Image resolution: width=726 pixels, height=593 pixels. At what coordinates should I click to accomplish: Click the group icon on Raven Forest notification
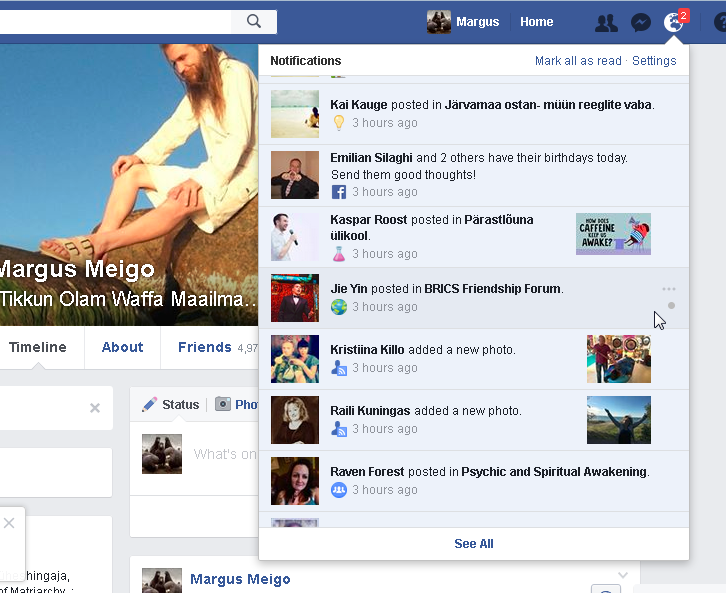coord(339,490)
